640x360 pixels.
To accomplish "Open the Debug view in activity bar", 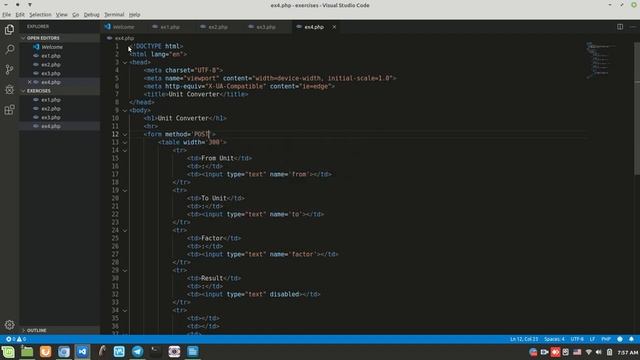I will [x=9, y=89].
